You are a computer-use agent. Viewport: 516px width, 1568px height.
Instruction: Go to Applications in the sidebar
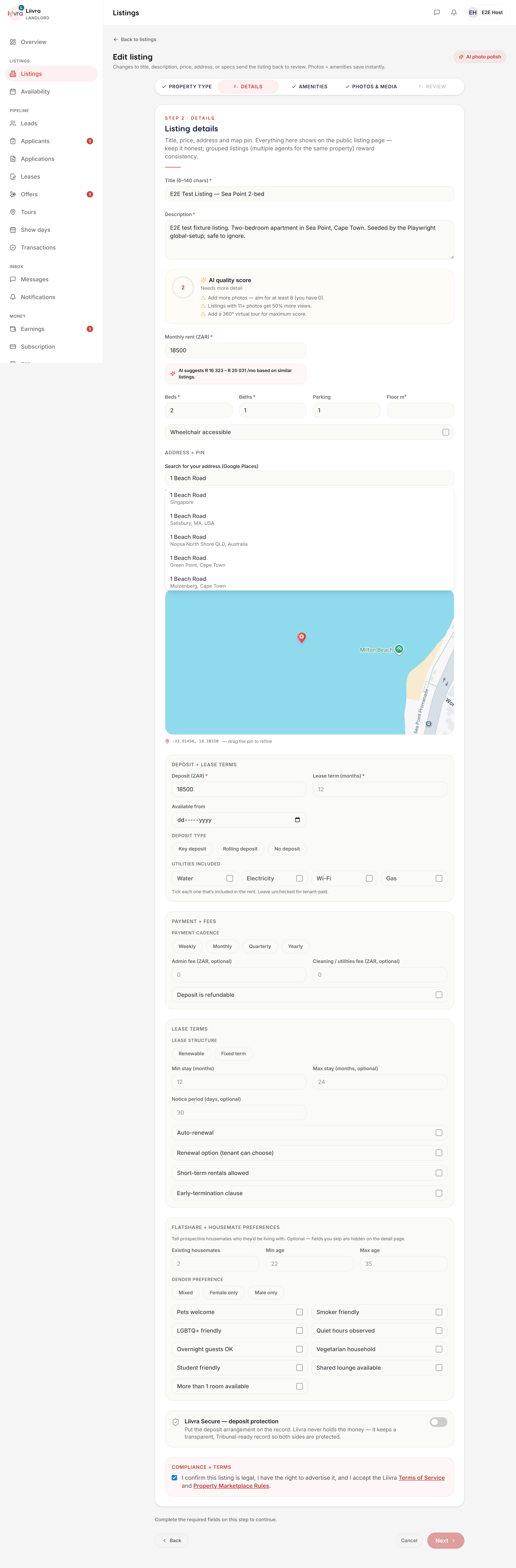(x=51, y=159)
